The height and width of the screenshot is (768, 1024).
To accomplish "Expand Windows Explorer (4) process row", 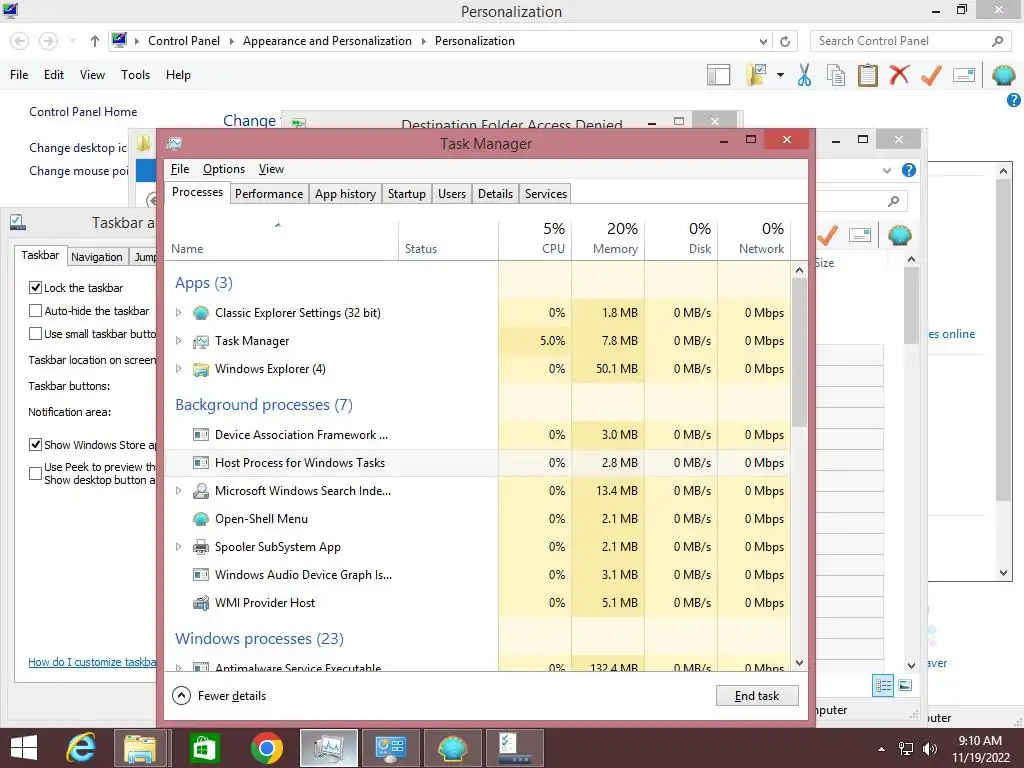I will click(x=178, y=368).
